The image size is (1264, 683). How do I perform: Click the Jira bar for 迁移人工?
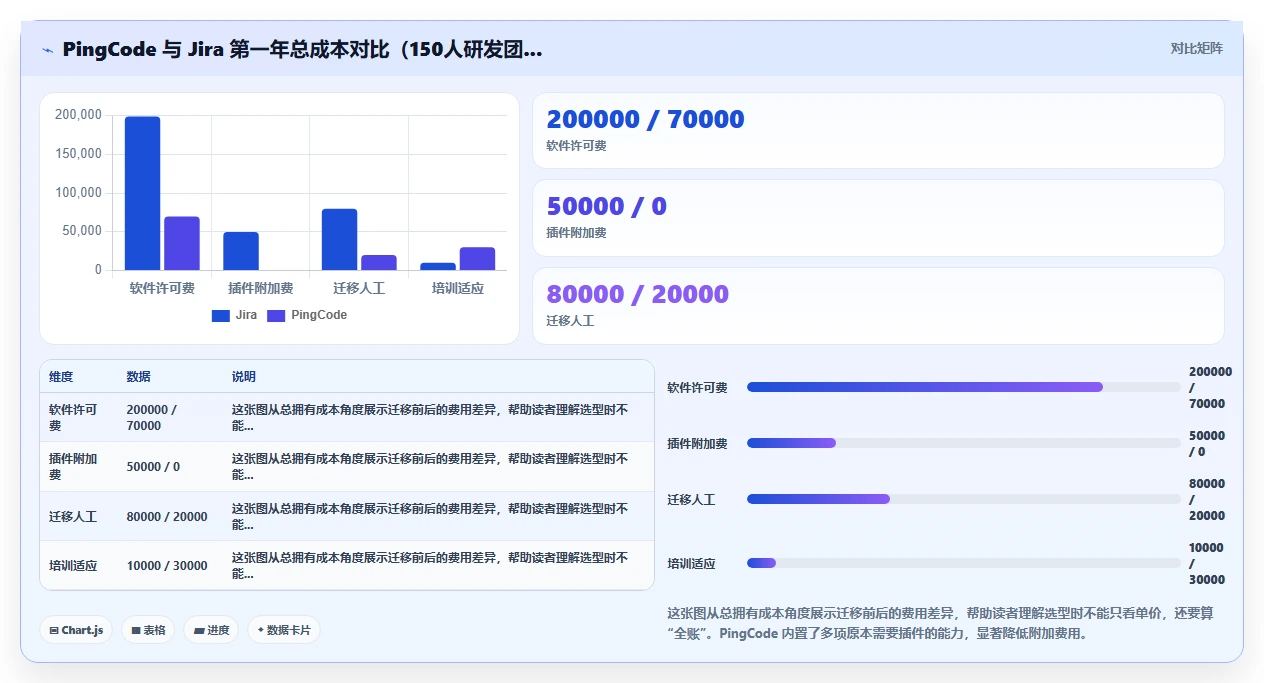(339, 239)
